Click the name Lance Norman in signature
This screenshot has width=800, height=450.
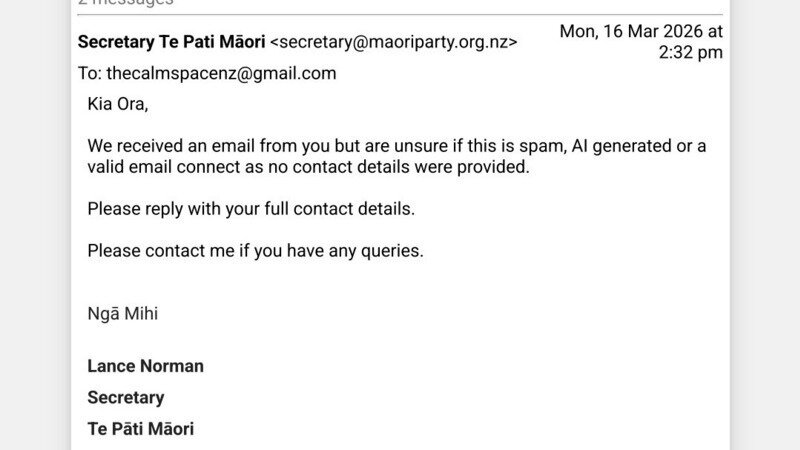coord(145,366)
